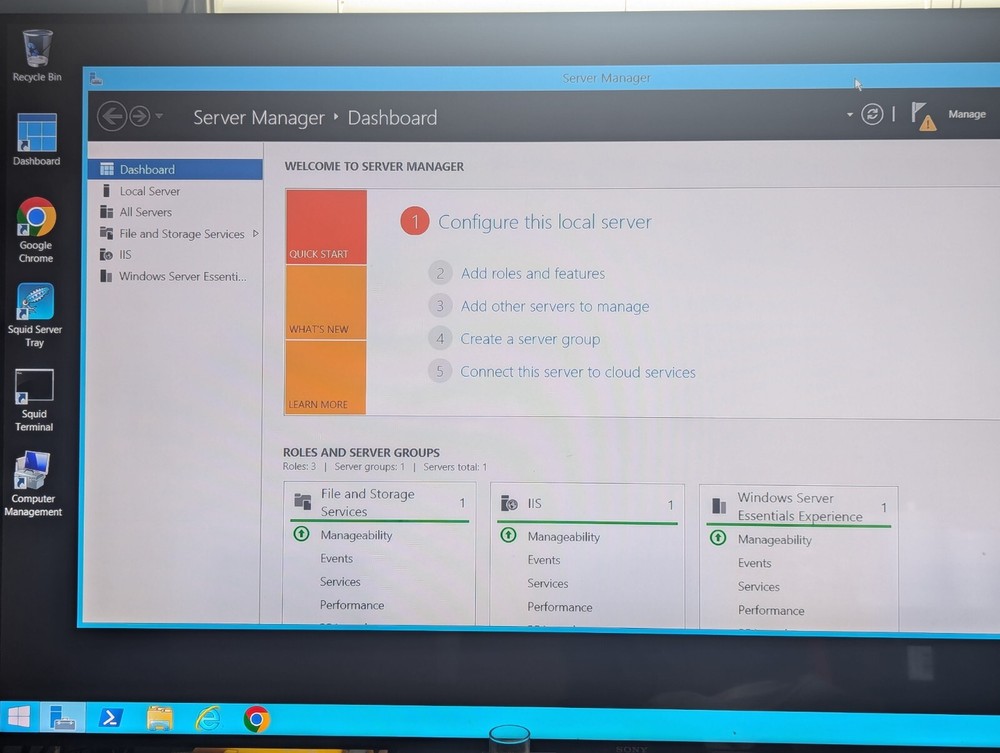Open the Recycle Bin on desktop

pyautogui.click(x=36, y=48)
